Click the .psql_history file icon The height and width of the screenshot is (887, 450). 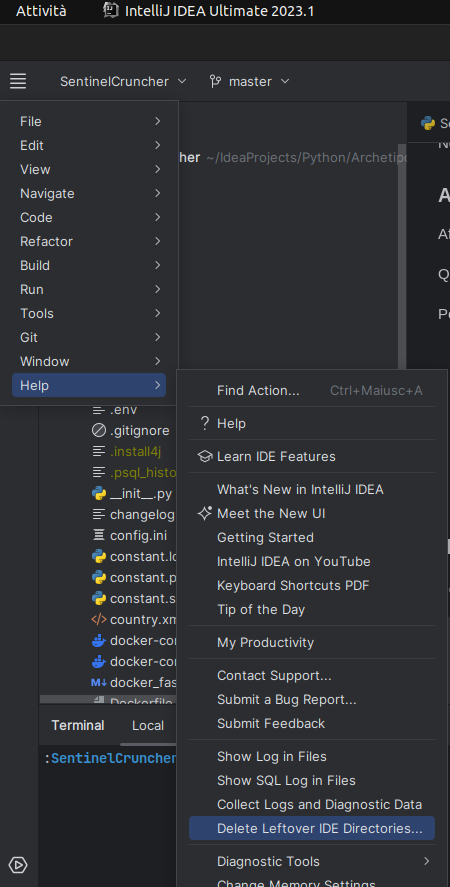[99, 472]
